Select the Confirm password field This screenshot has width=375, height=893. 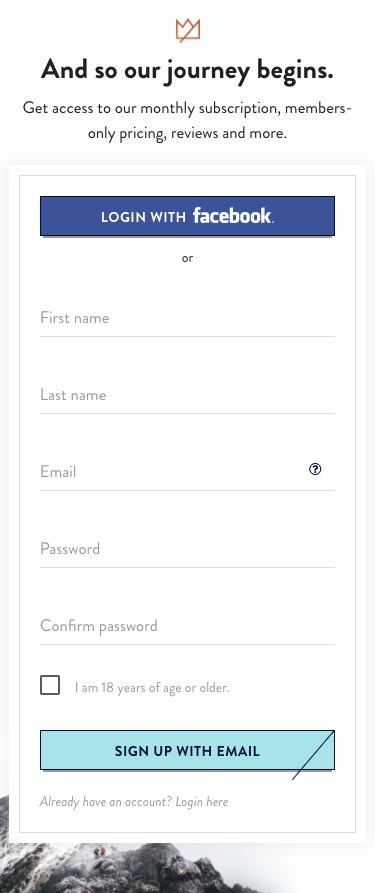tap(188, 626)
